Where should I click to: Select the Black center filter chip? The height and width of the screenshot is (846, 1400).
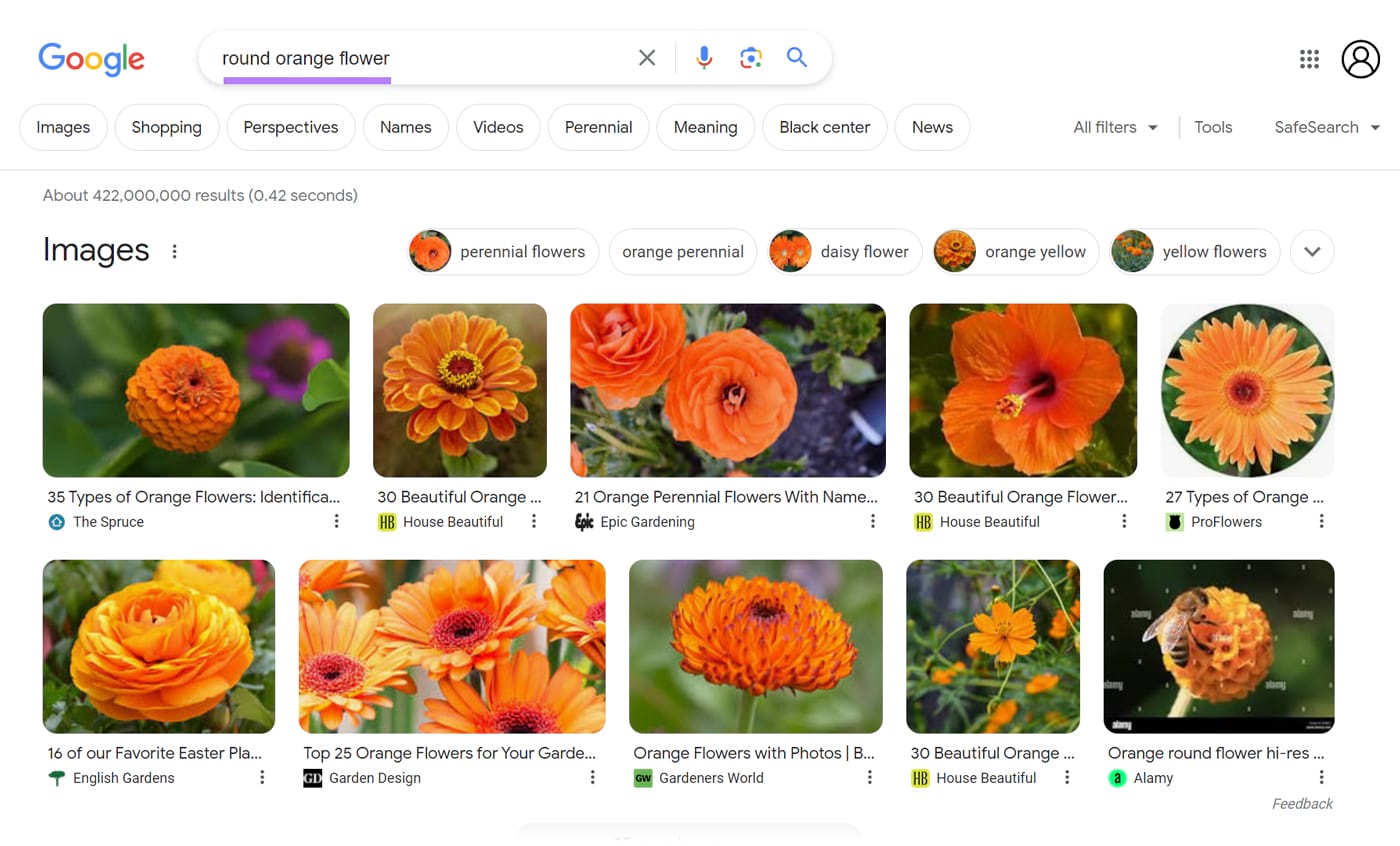pos(824,127)
